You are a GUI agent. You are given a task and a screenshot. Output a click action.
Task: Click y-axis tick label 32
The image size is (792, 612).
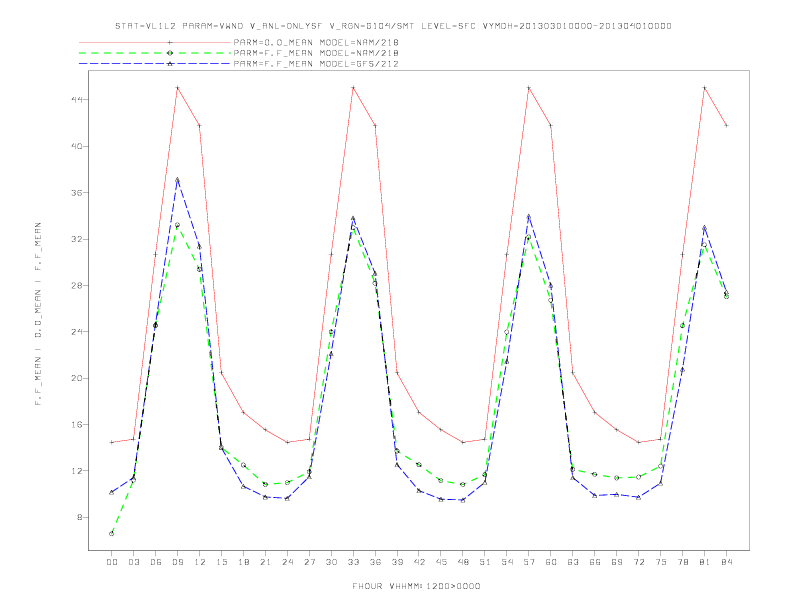click(x=77, y=239)
